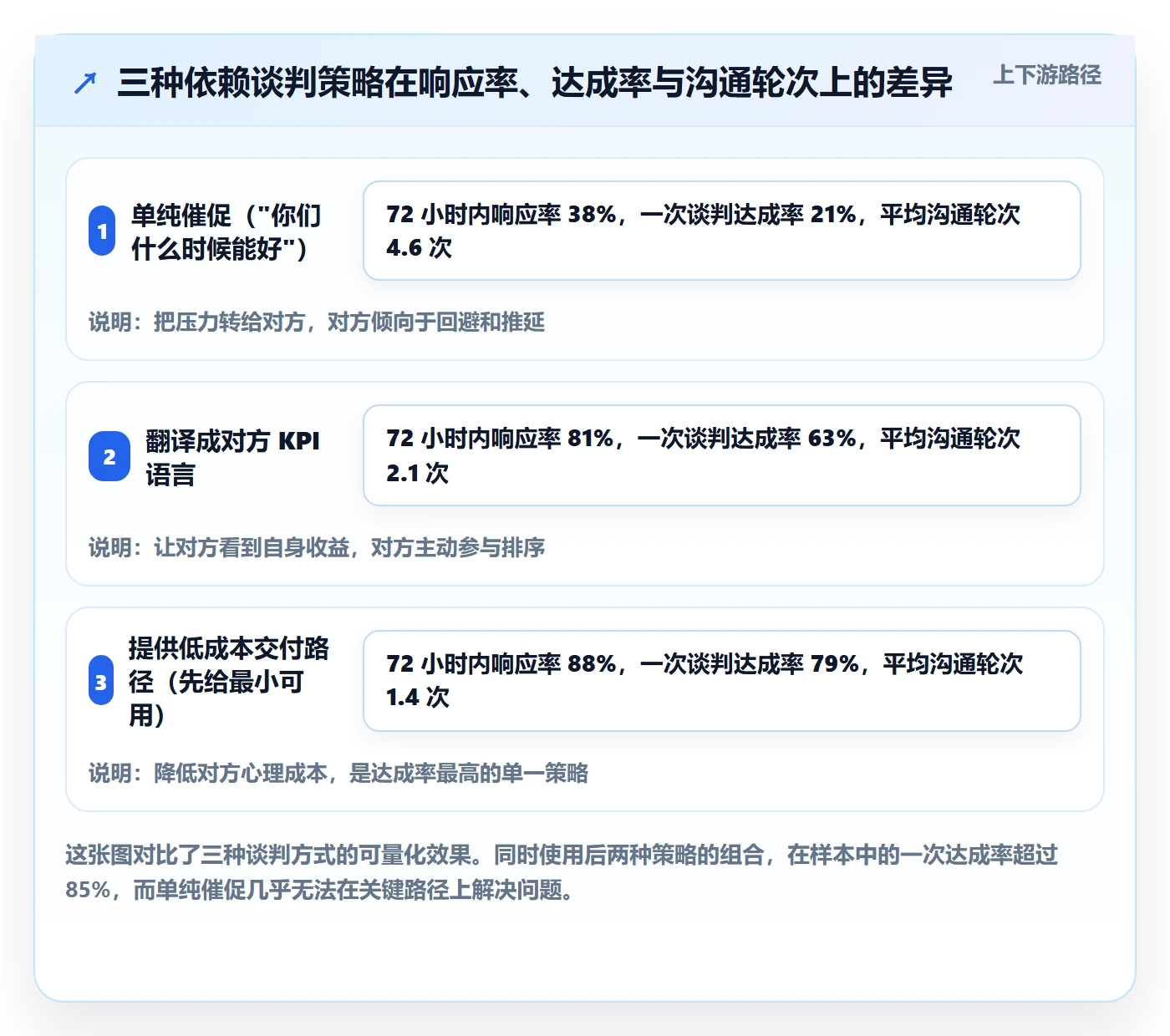Click the title 三种依赖谈判策略在响应率、达成率与沟通轮次上的差异

click(535, 83)
